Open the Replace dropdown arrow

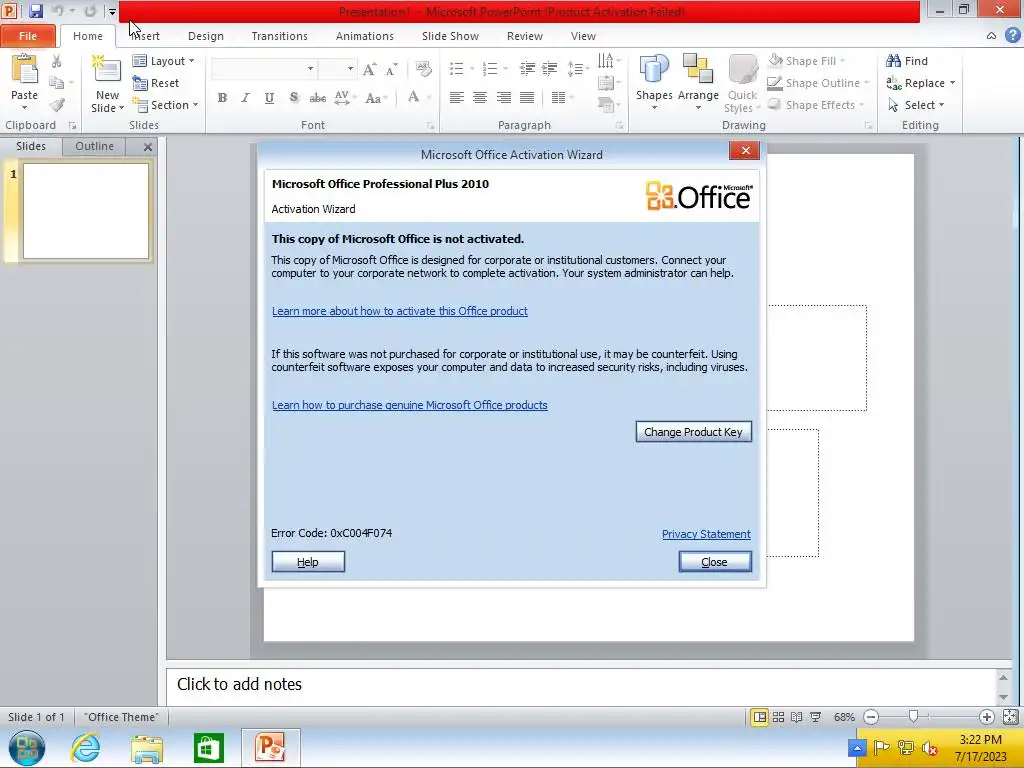point(953,83)
